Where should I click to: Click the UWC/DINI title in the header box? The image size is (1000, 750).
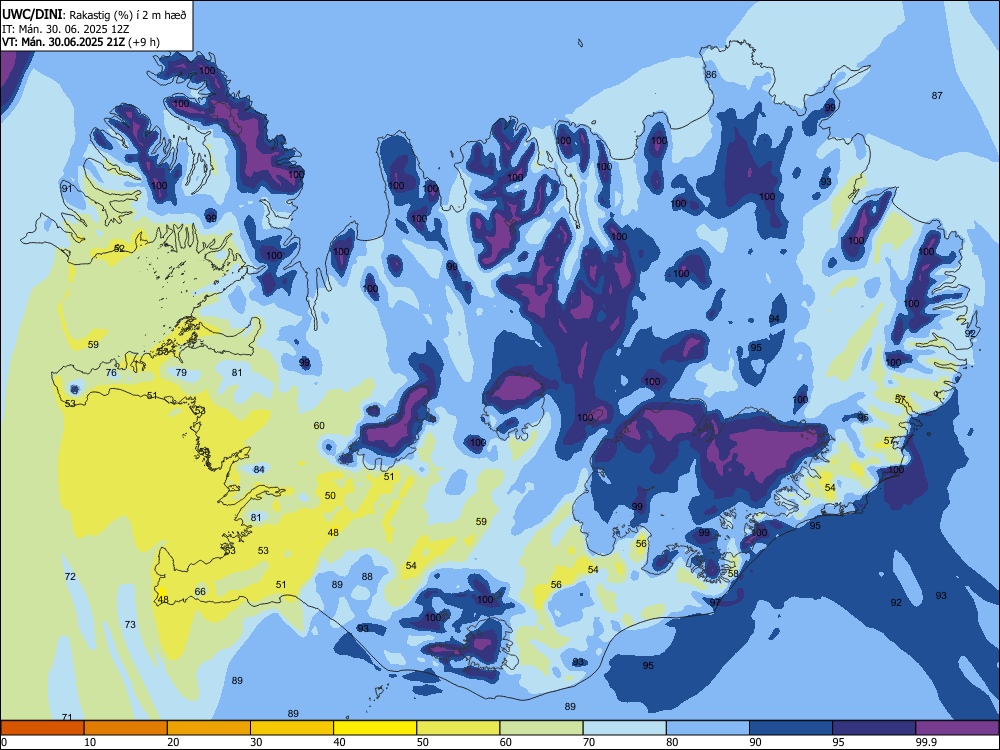tap(31, 14)
